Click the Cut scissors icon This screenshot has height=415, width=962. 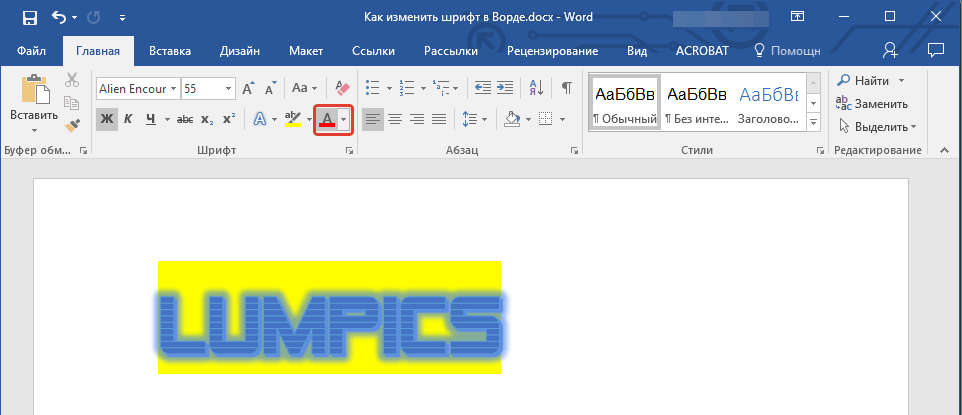[72, 81]
